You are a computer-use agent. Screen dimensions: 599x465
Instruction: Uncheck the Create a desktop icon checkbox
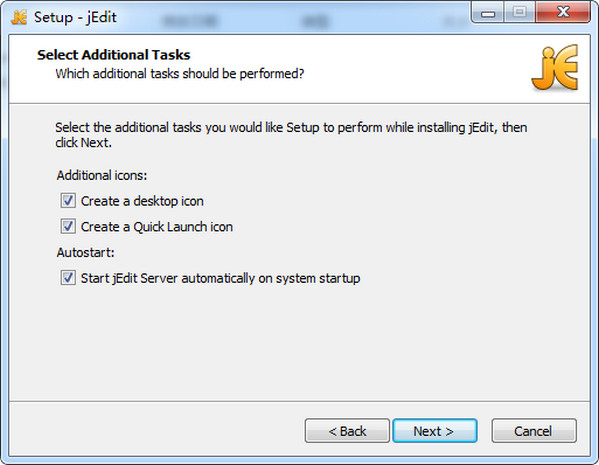pyautogui.click(x=68, y=201)
